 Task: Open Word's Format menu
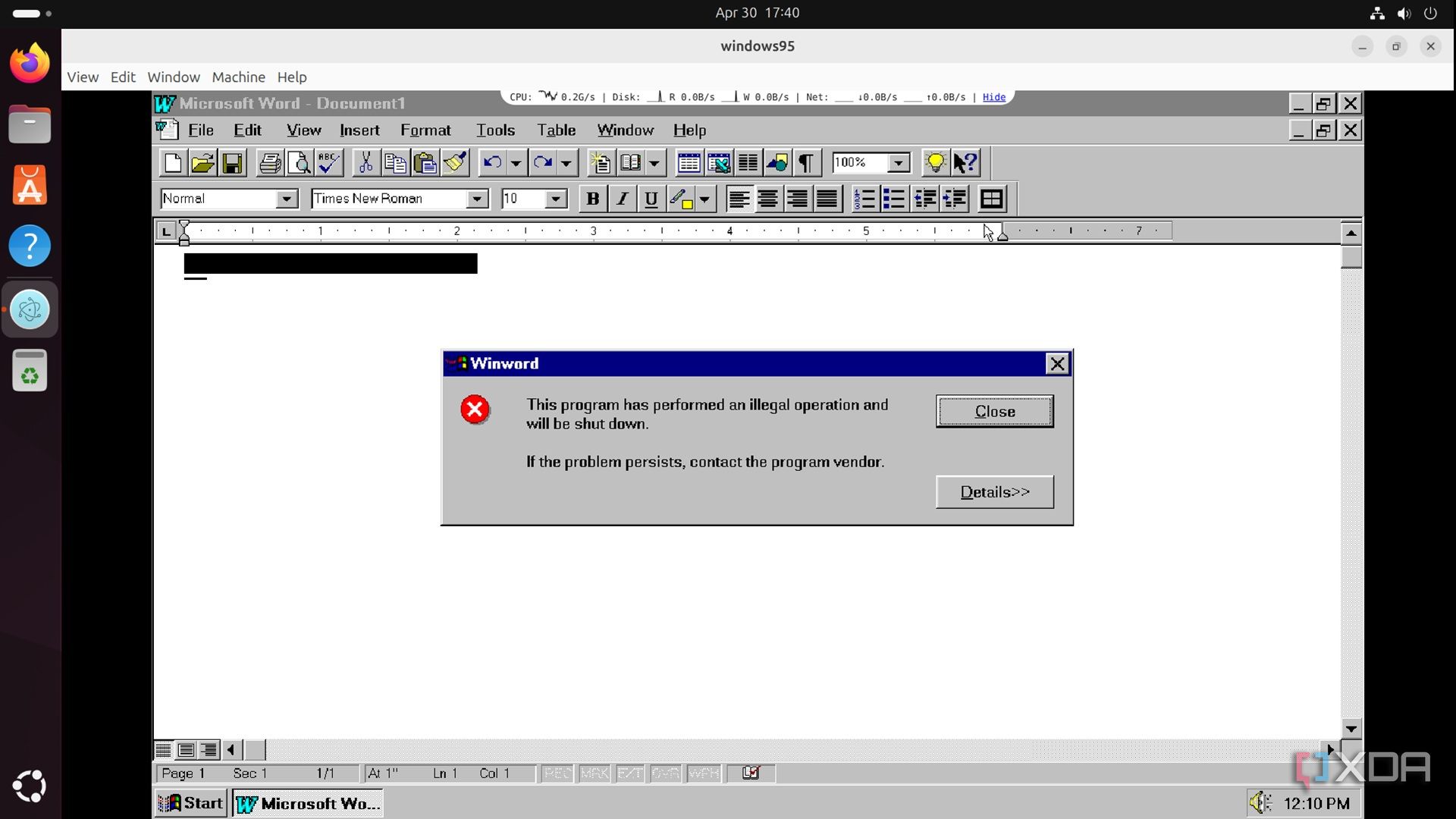point(425,130)
